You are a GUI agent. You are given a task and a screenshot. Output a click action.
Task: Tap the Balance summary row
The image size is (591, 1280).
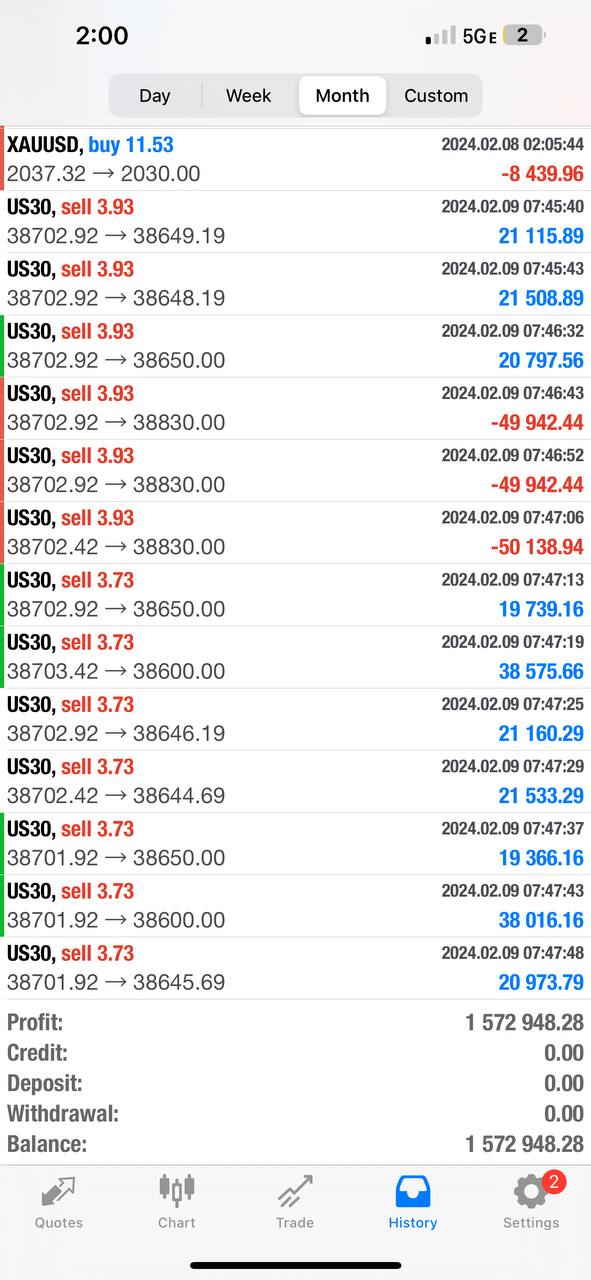pyautogui.click(x=295, y=1143)
